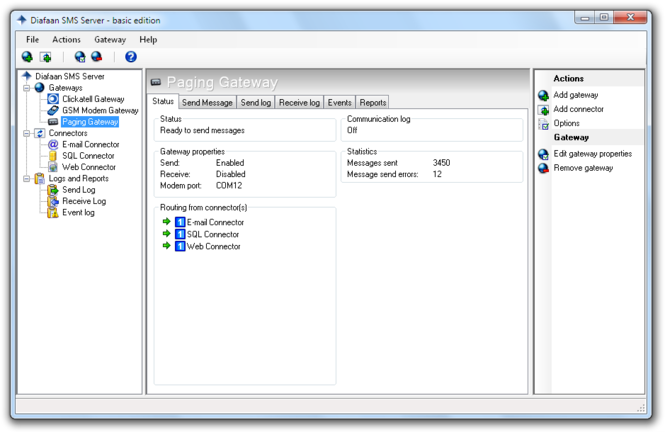Click the Add connector toolbar icon
This screenshot has width=665, height=432.
pos(45,56)
